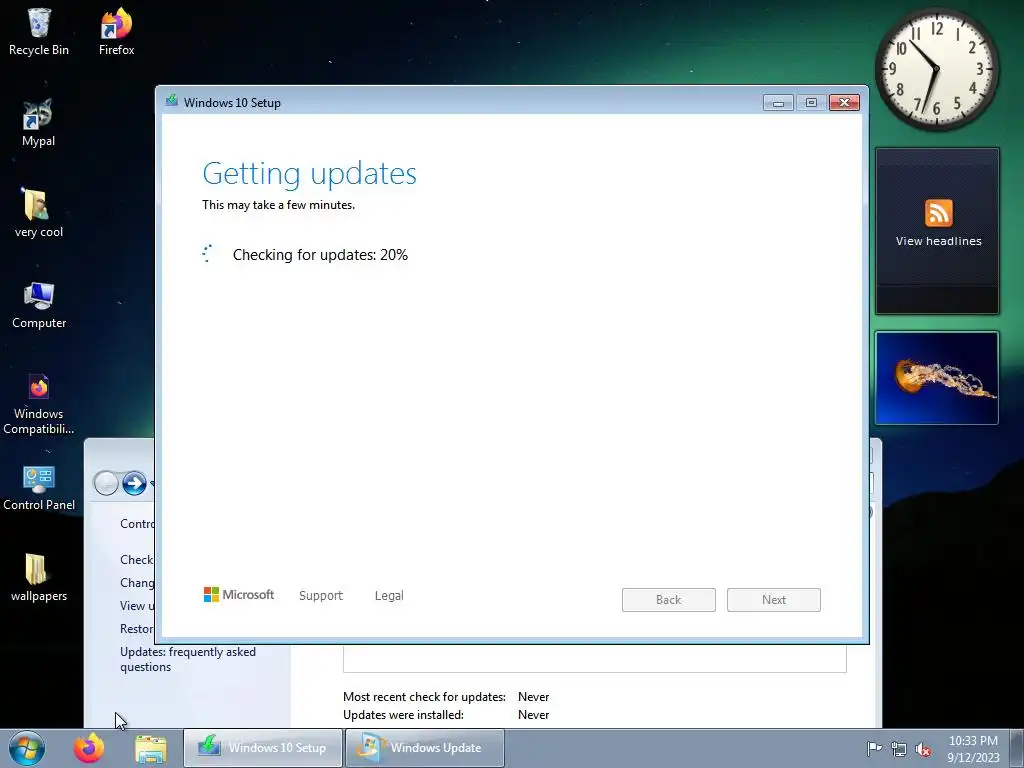Screen dimensions: 1024x768
Task: Open the taskbar clock showing 10:33 PM
Action: [x=973, y=748]
